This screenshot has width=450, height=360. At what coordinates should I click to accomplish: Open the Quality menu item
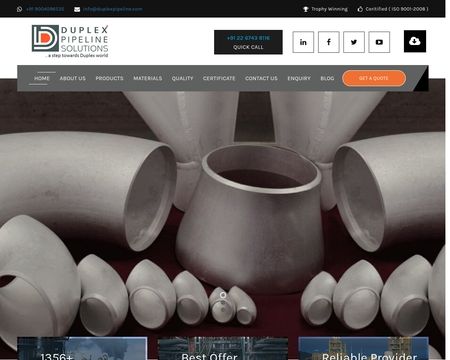pos(182,78)
